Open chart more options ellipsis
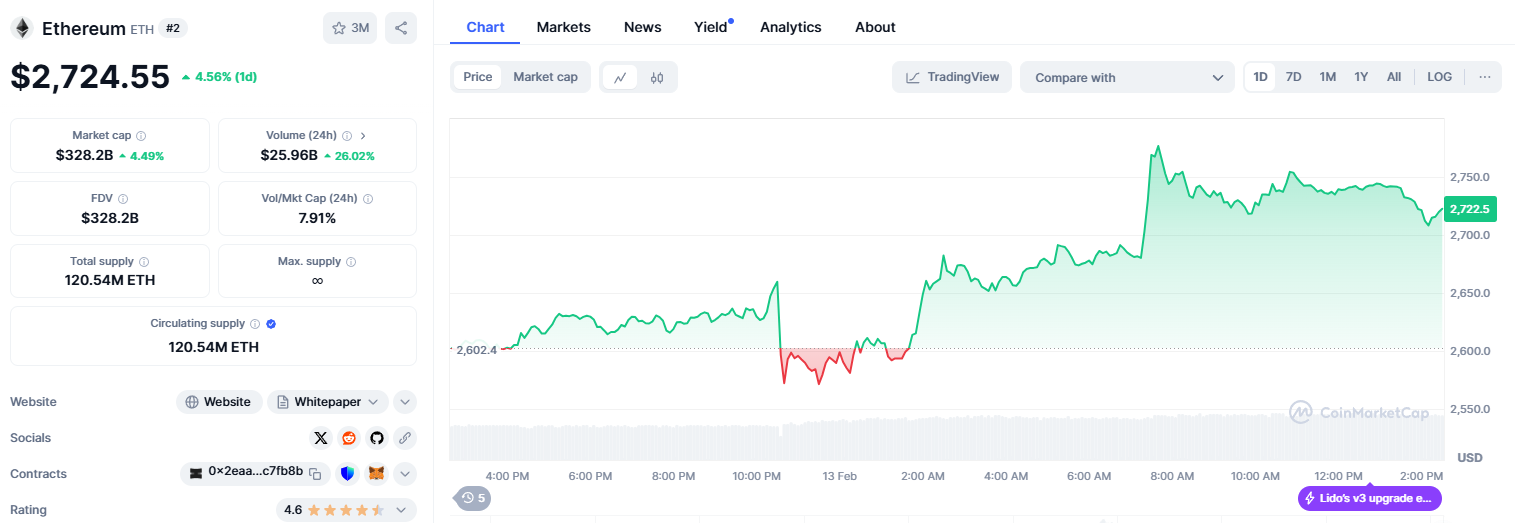The image size is (1515, 523). pos(1484,77)
